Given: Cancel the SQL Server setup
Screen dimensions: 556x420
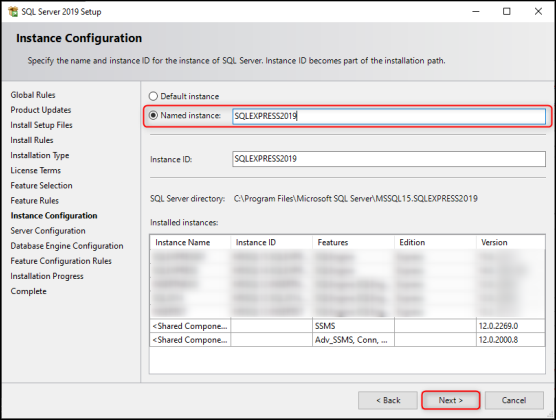Looking at the screenshot, I should (x=514, y=400).
